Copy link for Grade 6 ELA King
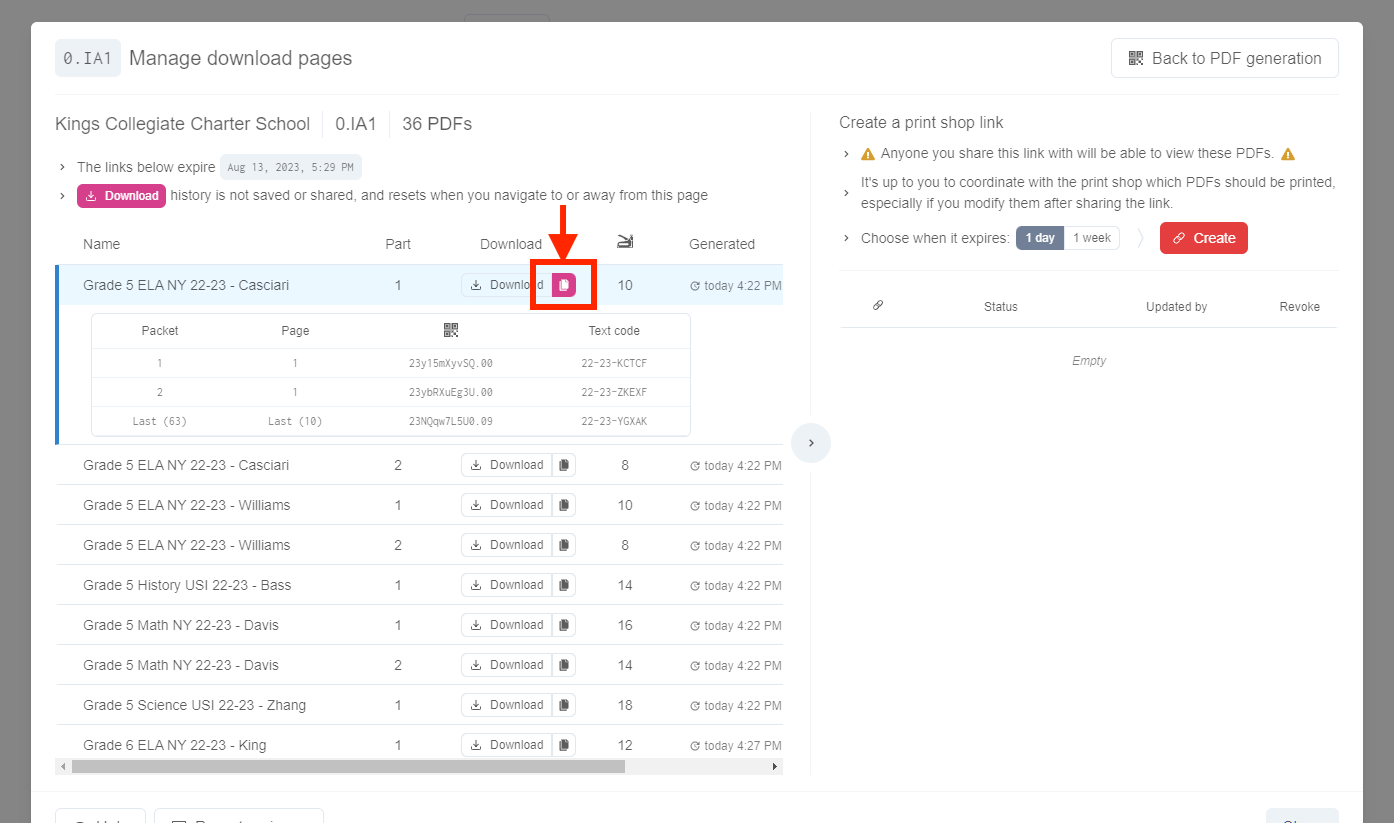The width and height of the screenshot is (1394, 823). (564, 745)
